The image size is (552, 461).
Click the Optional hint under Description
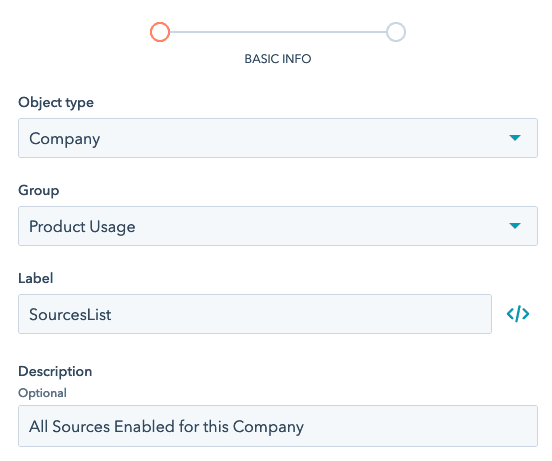pos(42,393)
